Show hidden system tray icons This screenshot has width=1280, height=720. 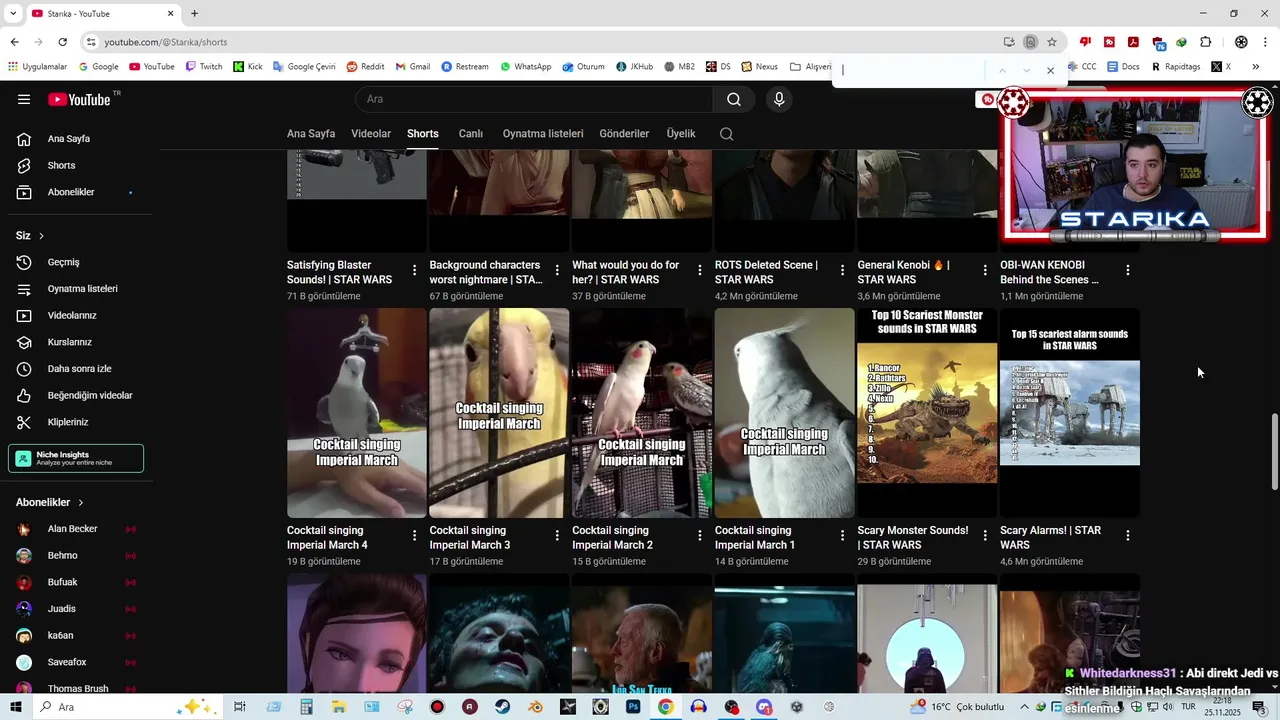pos(1024,707)
